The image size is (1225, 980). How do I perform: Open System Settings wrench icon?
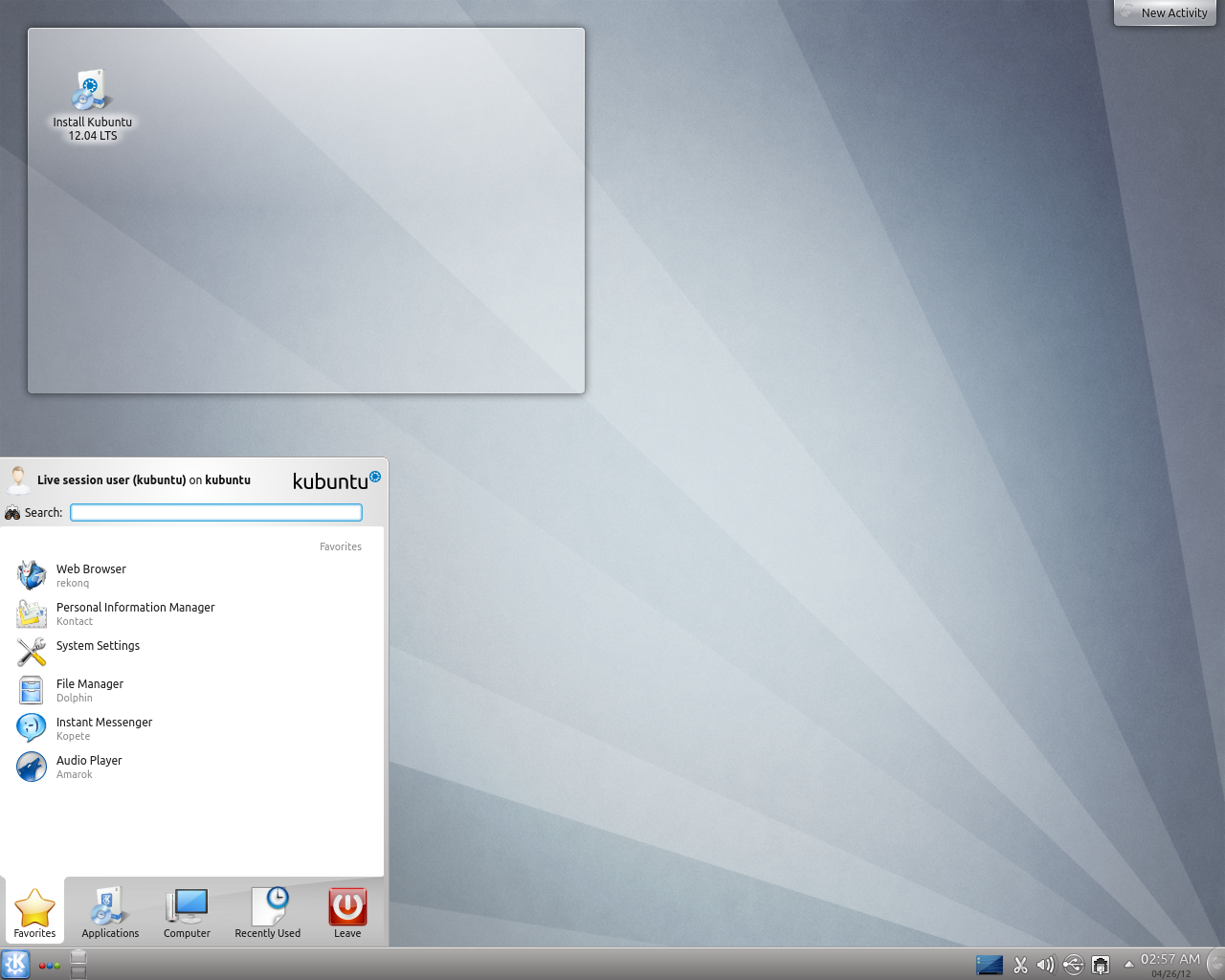pos(32,652)
